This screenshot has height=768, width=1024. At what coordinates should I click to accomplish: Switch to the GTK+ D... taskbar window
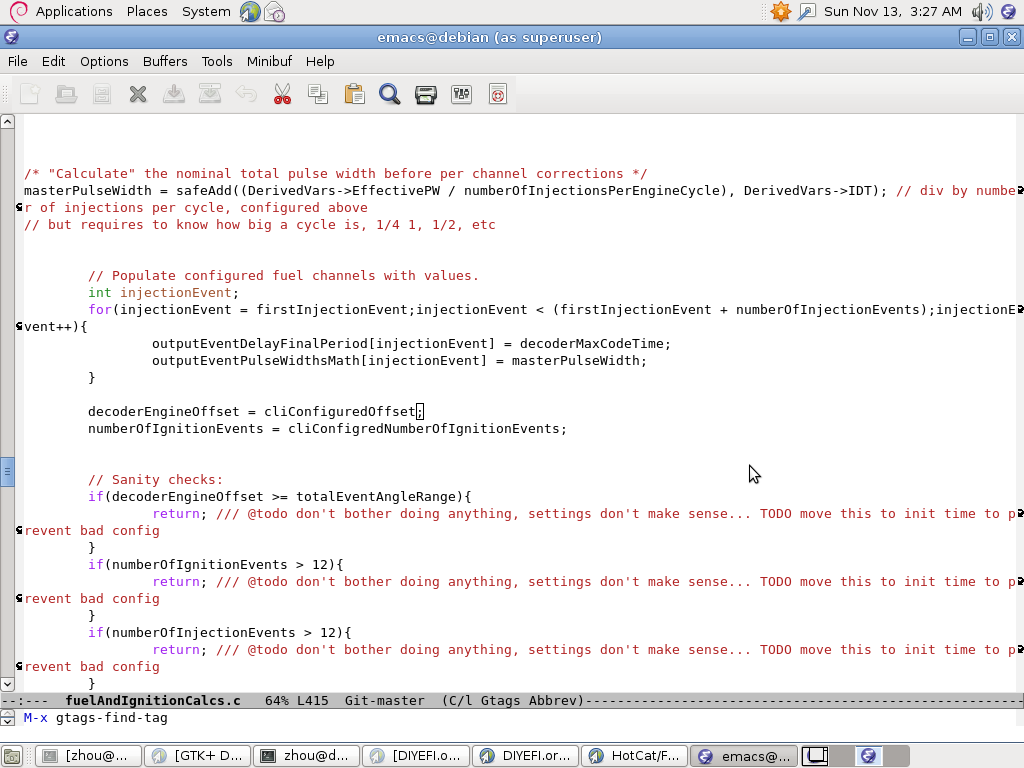pos(198,756)
